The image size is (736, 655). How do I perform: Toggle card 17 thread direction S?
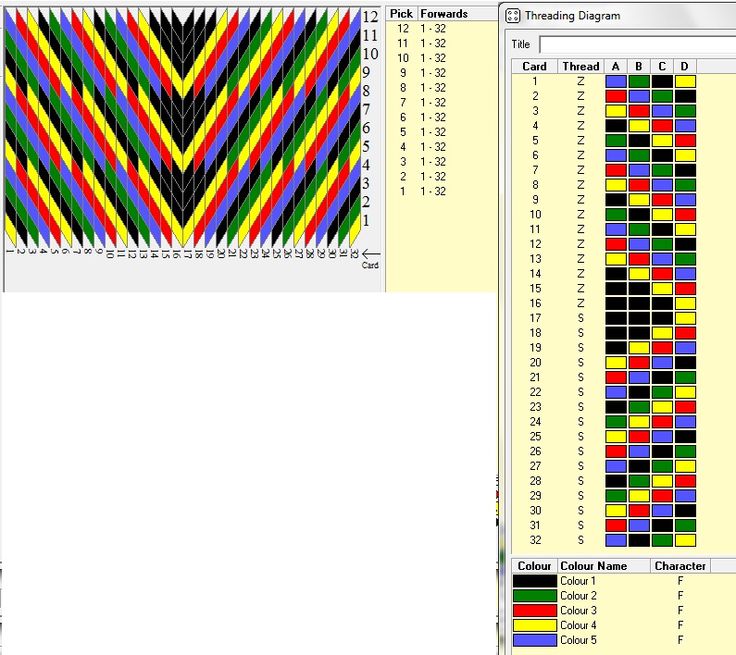pyautogui.click(x=581, y=318)
